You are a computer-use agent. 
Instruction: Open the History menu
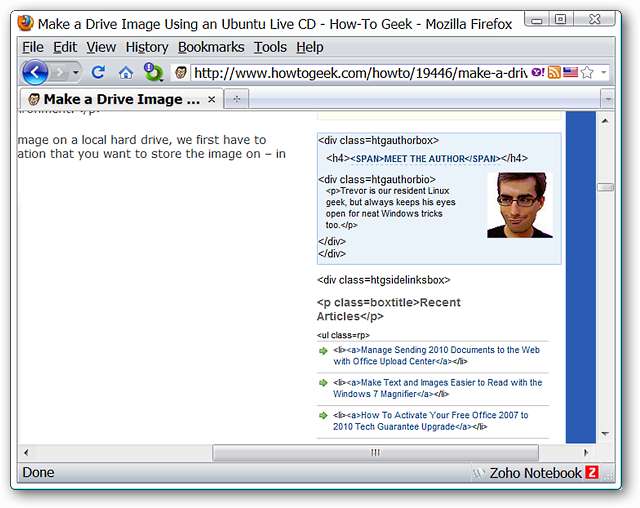click(x=147, y=47)
